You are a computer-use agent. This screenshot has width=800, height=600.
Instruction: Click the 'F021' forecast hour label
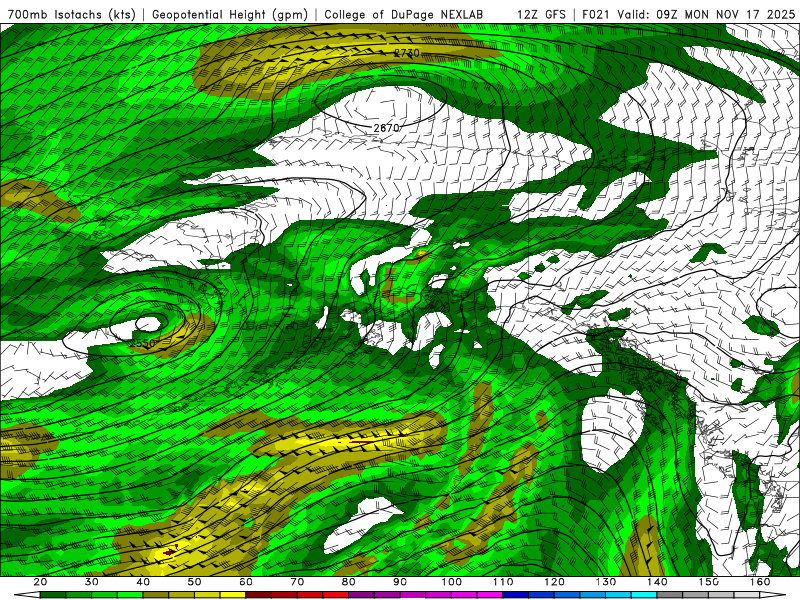click(596, 14)
